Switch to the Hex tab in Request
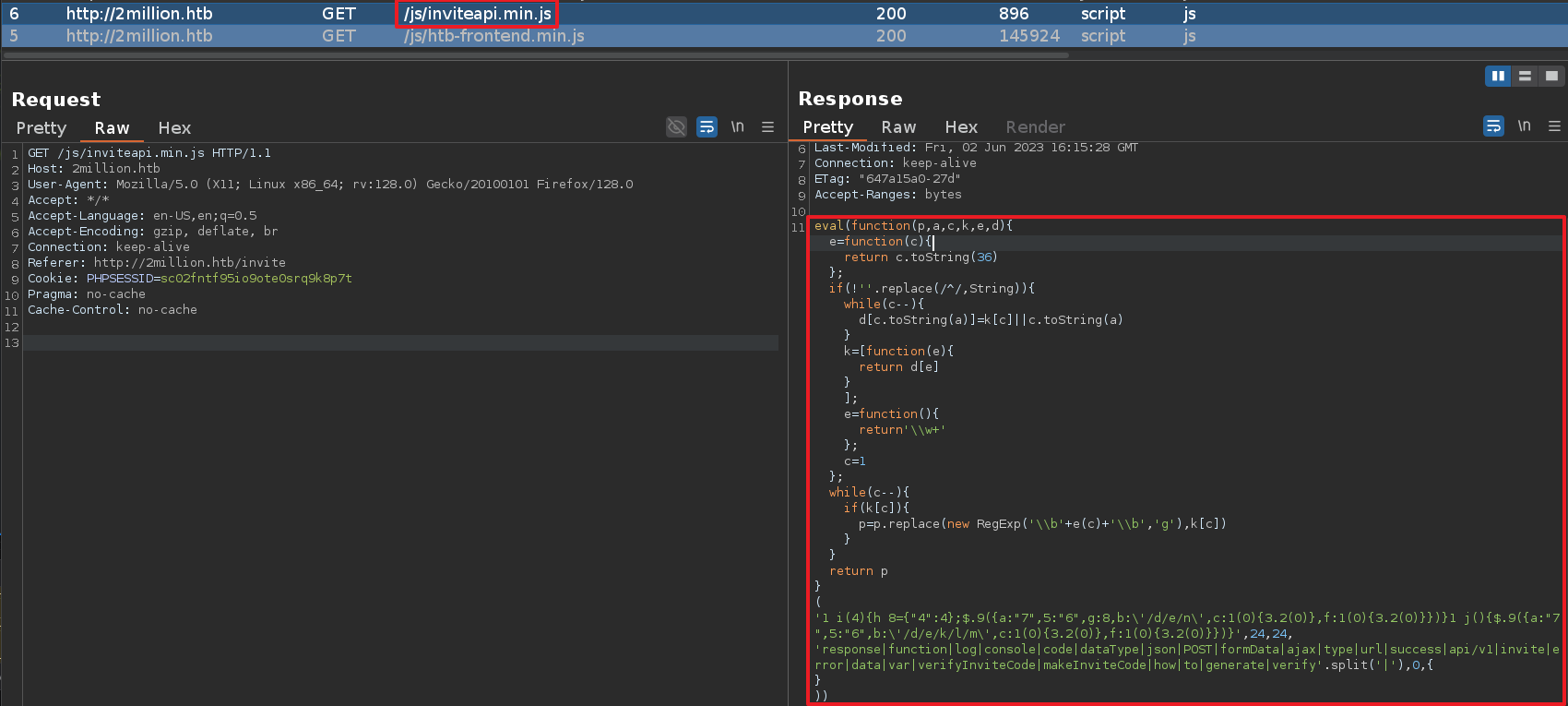Image resolution: width=1568 pixels, height=706 pixels. tap(174, 128)
